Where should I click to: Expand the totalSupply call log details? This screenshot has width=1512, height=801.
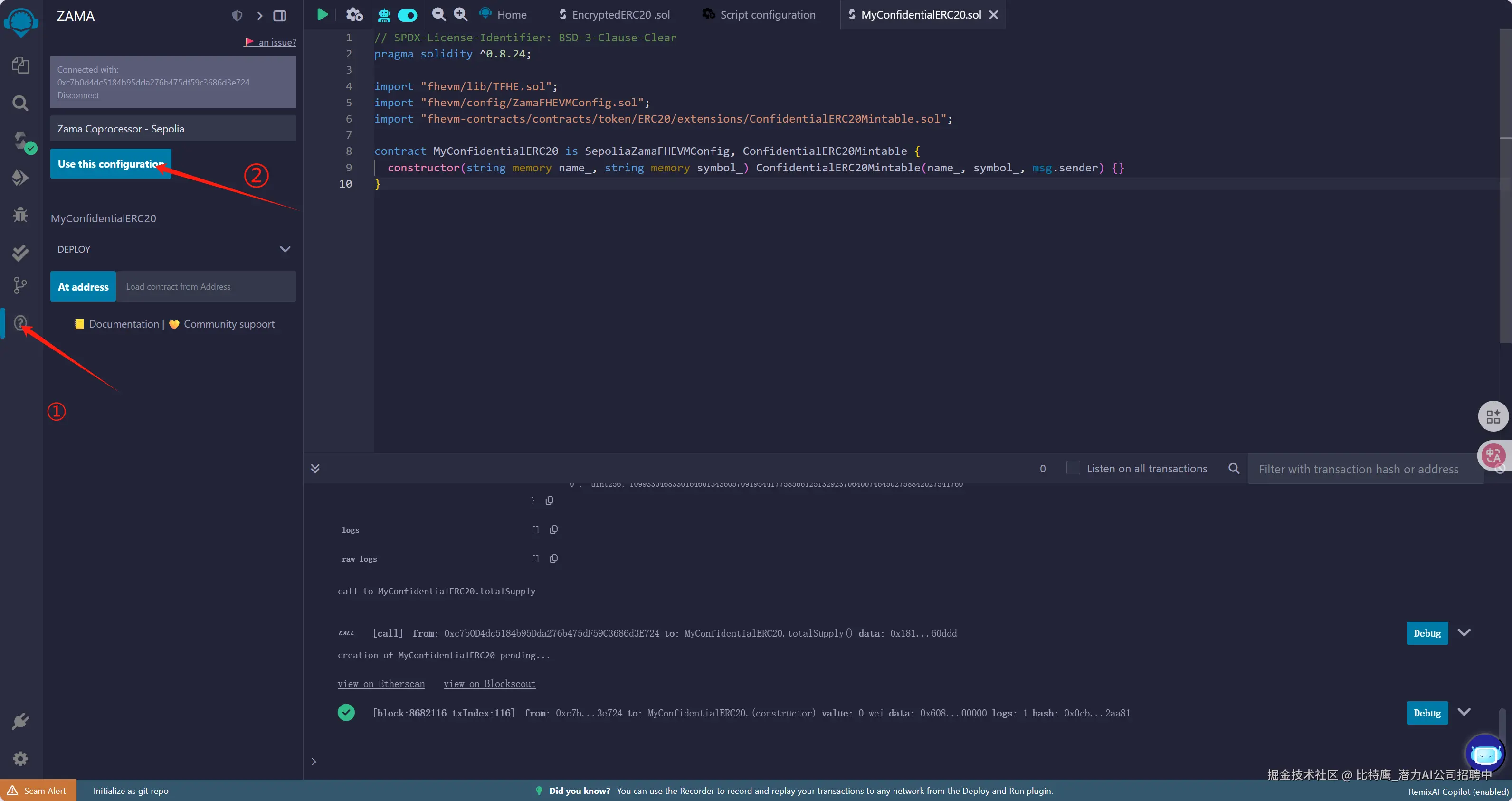(1464, 632)
